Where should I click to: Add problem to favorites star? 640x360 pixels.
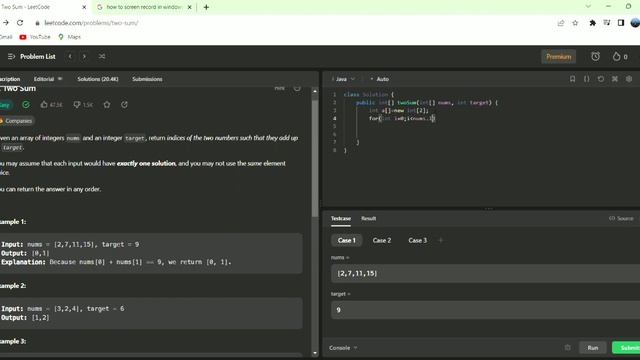[107, 105]
